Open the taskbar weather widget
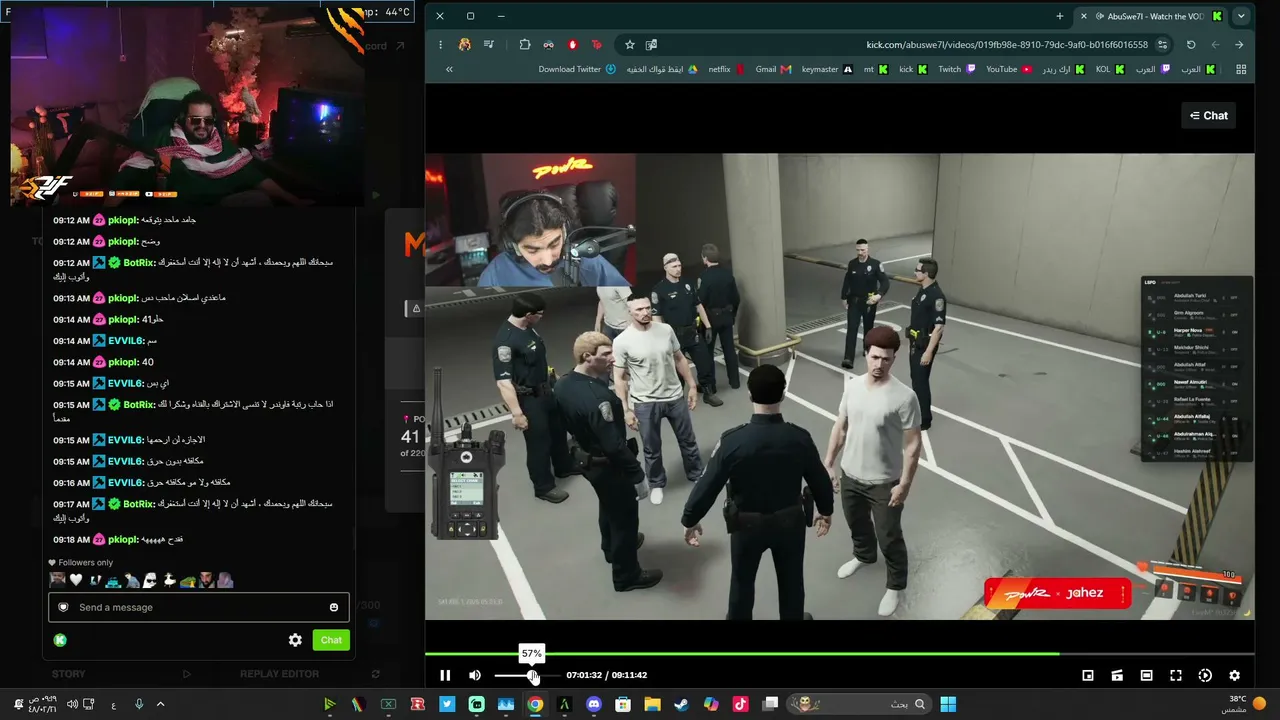This screenshot has height=720, width=1280. click(x=1246, y=704)
